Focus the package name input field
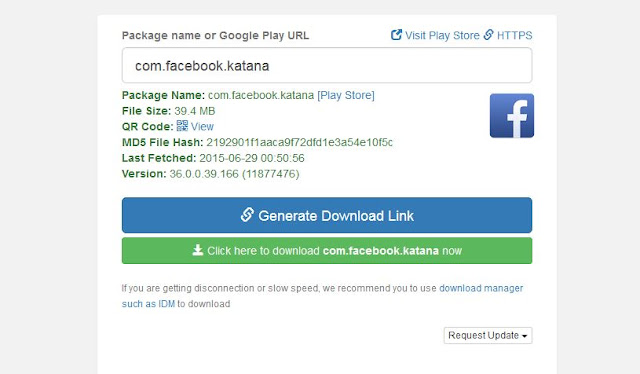Image resolution: width=640 pixels, height=374 pixels. point(327,65)
